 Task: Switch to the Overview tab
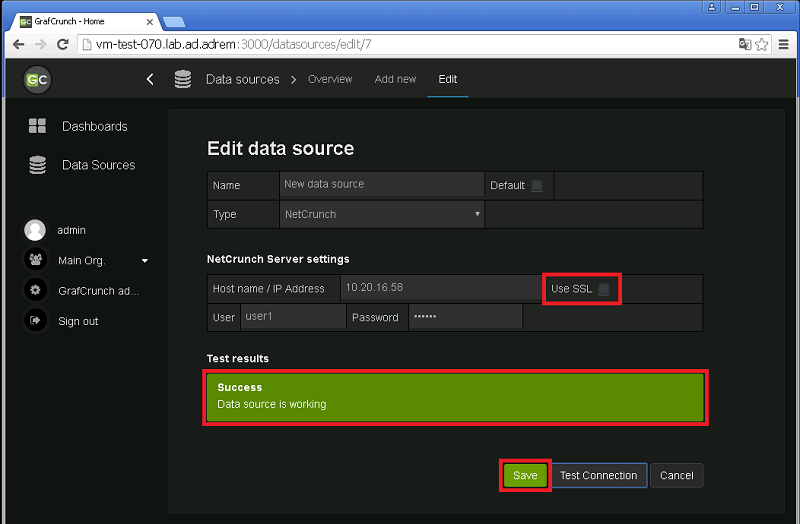coord(330,79)
